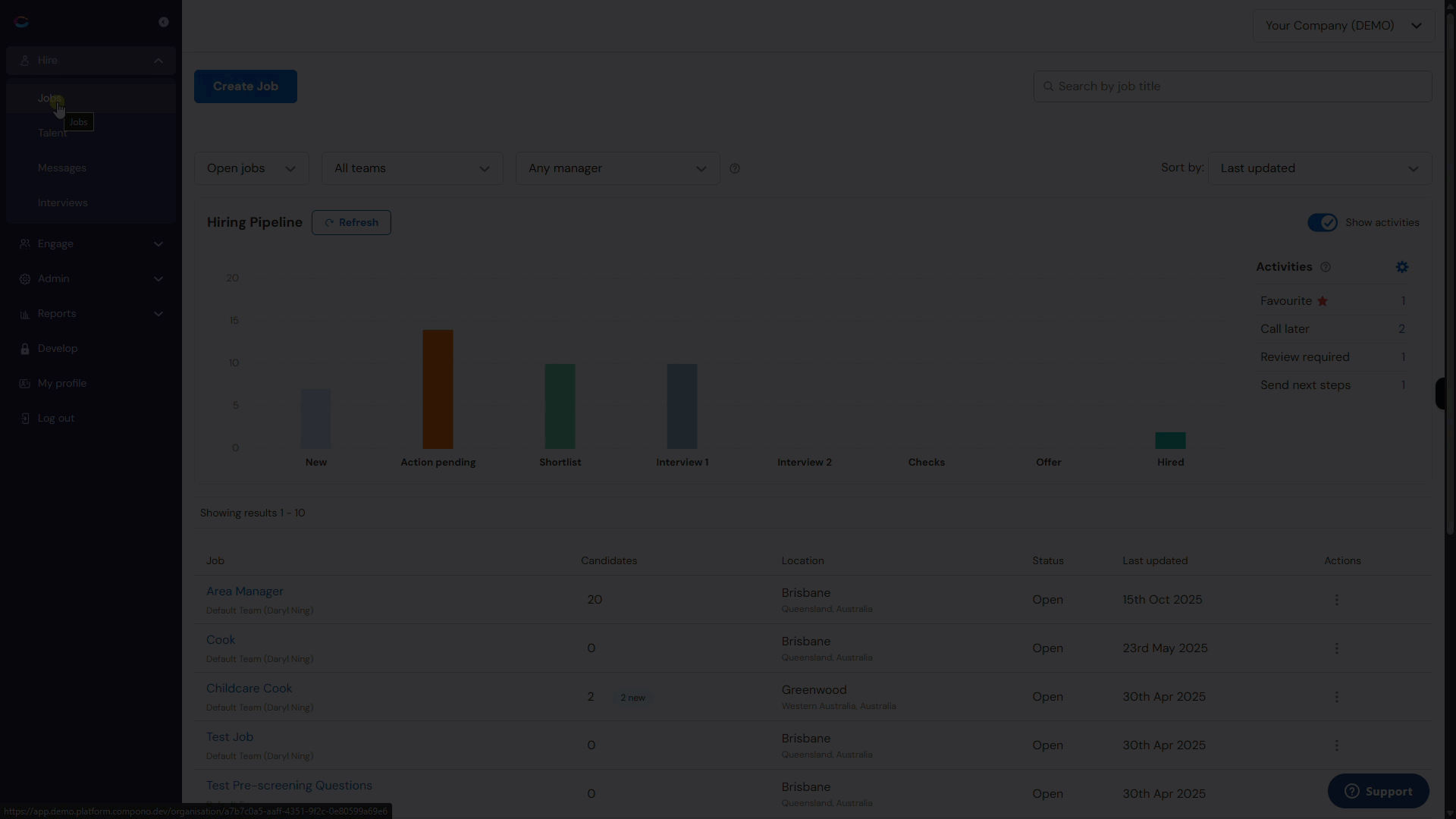Screen dimensions: 1456x819
Task: Click the Candidates column header
Action: 609,561
